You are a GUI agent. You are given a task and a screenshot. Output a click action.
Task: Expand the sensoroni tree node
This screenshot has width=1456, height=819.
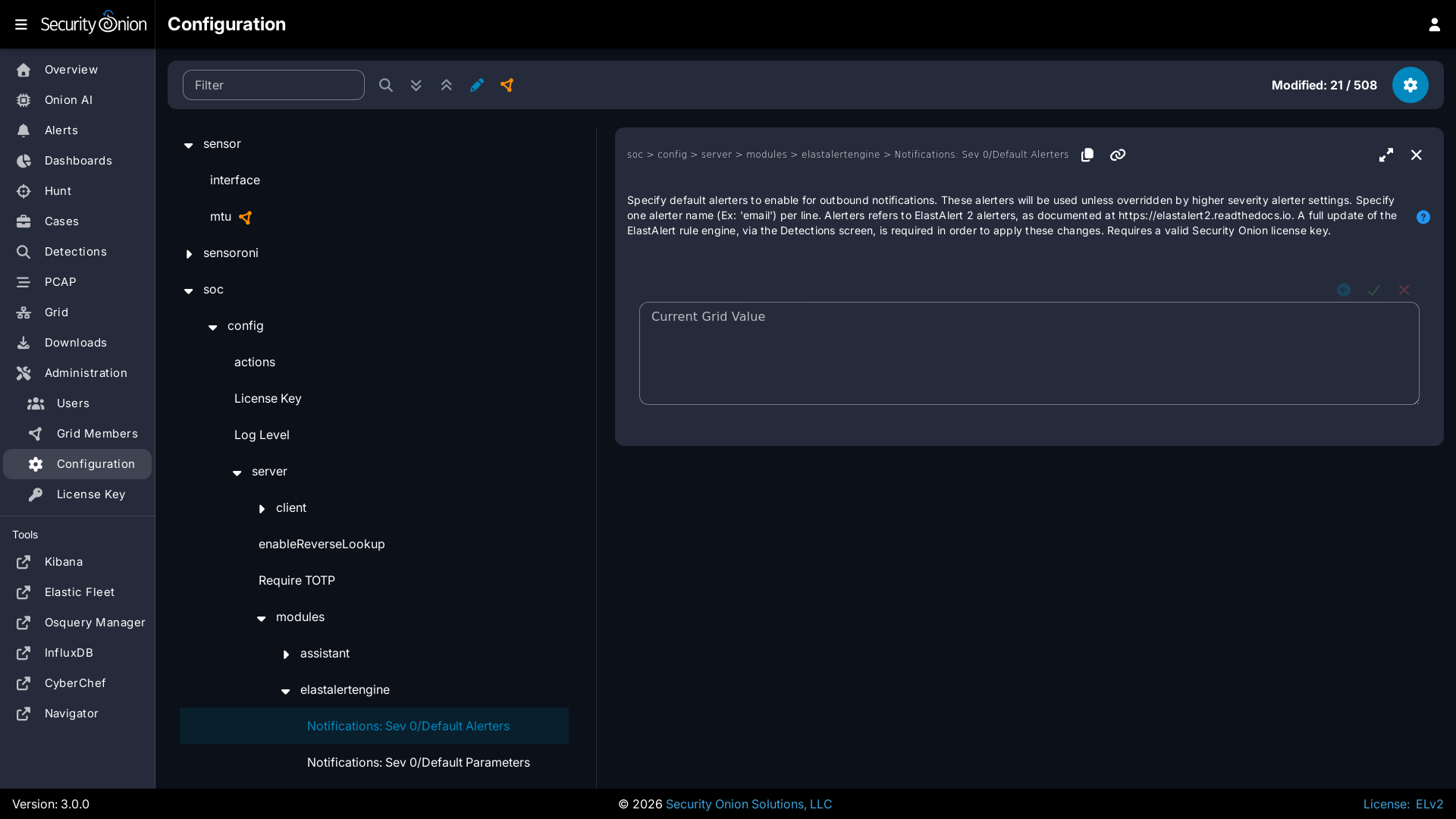coord(189,253)
